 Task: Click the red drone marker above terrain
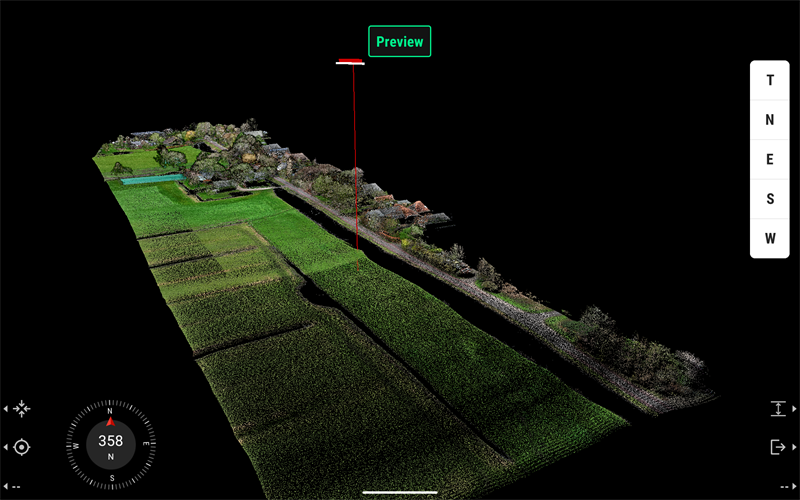click(350, 62)
